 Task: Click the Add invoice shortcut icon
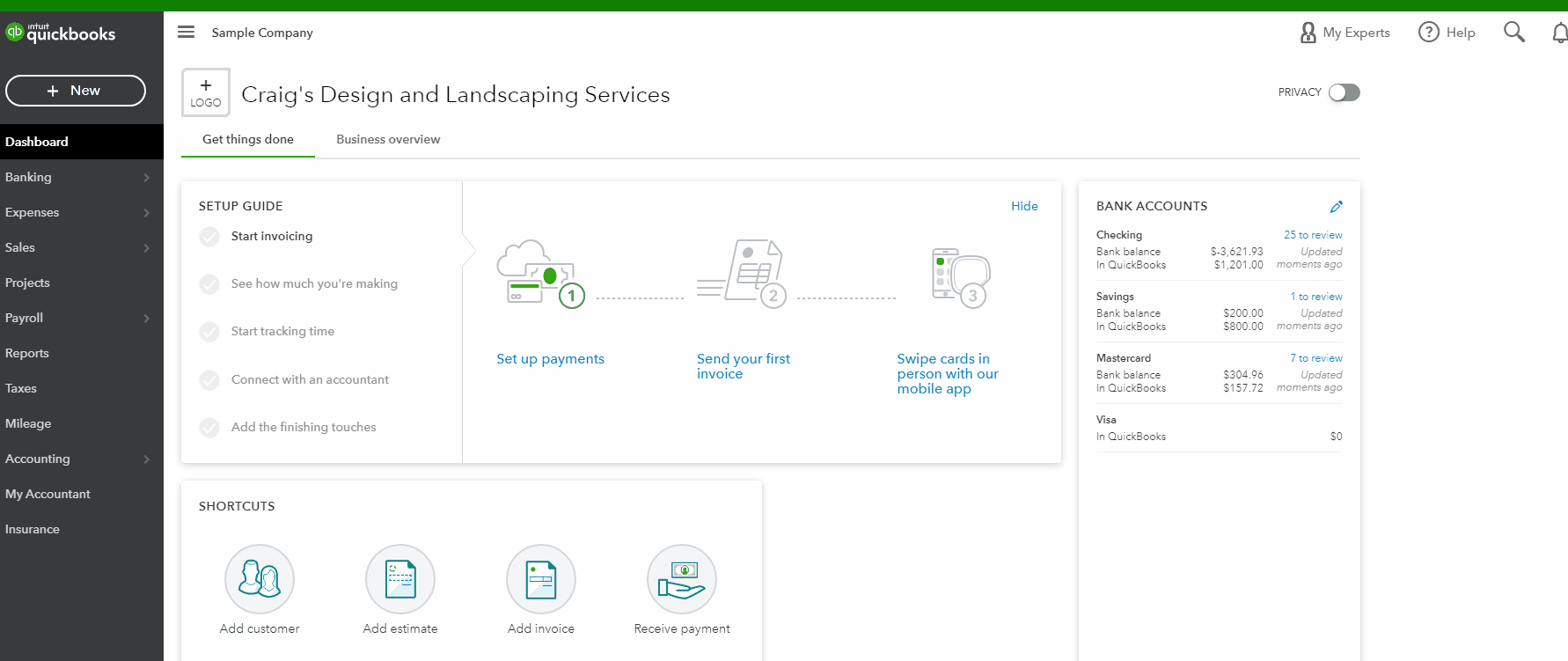point(541,579)
